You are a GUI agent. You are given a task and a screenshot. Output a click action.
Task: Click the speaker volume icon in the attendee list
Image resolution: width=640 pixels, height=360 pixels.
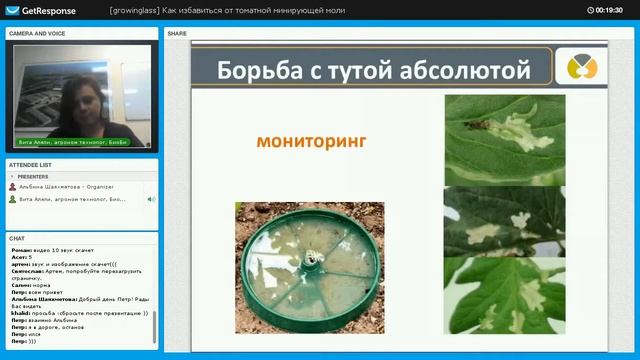pyautogui.click(x=151, y=199)
